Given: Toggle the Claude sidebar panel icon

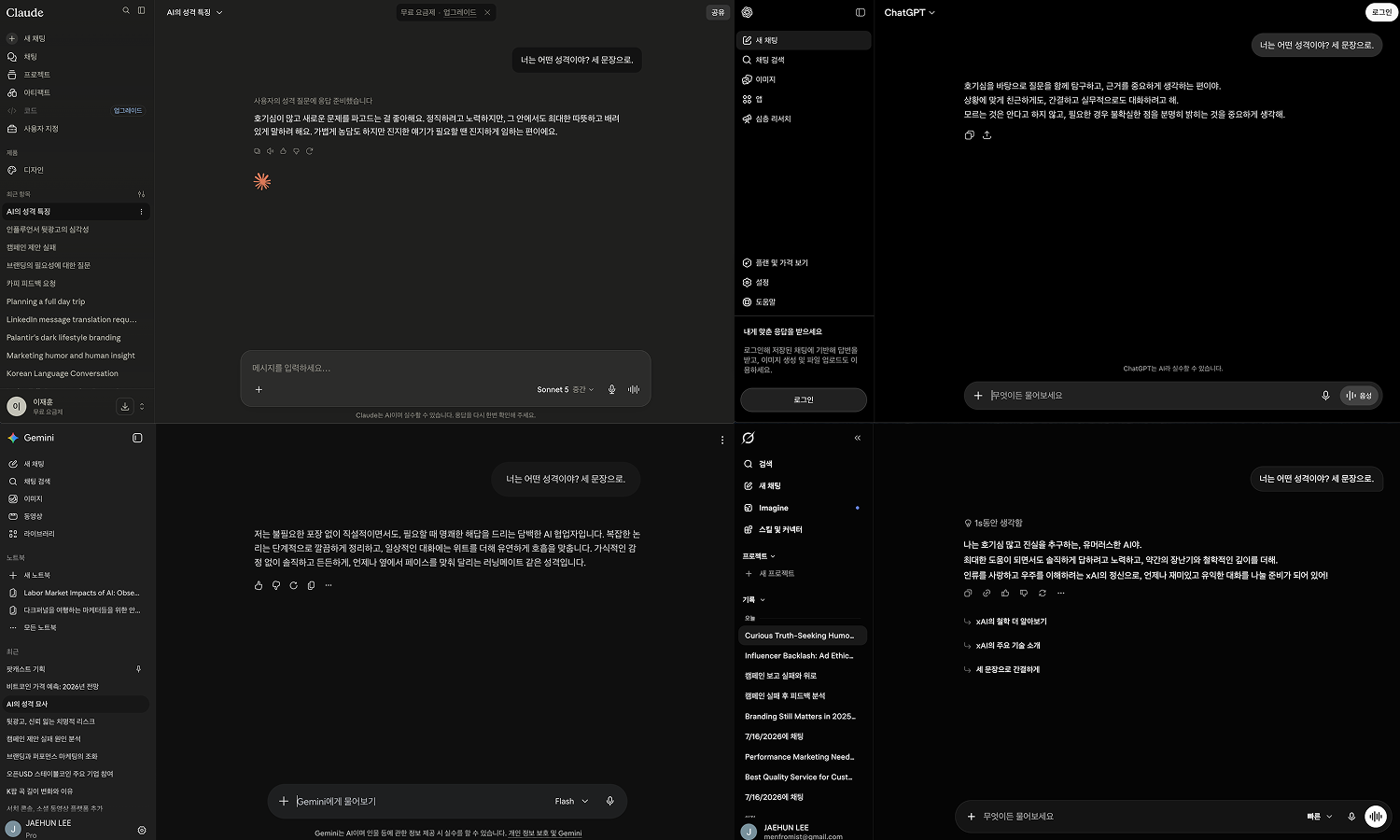Looking at the screenshot, I should click(x=141, y=11).
